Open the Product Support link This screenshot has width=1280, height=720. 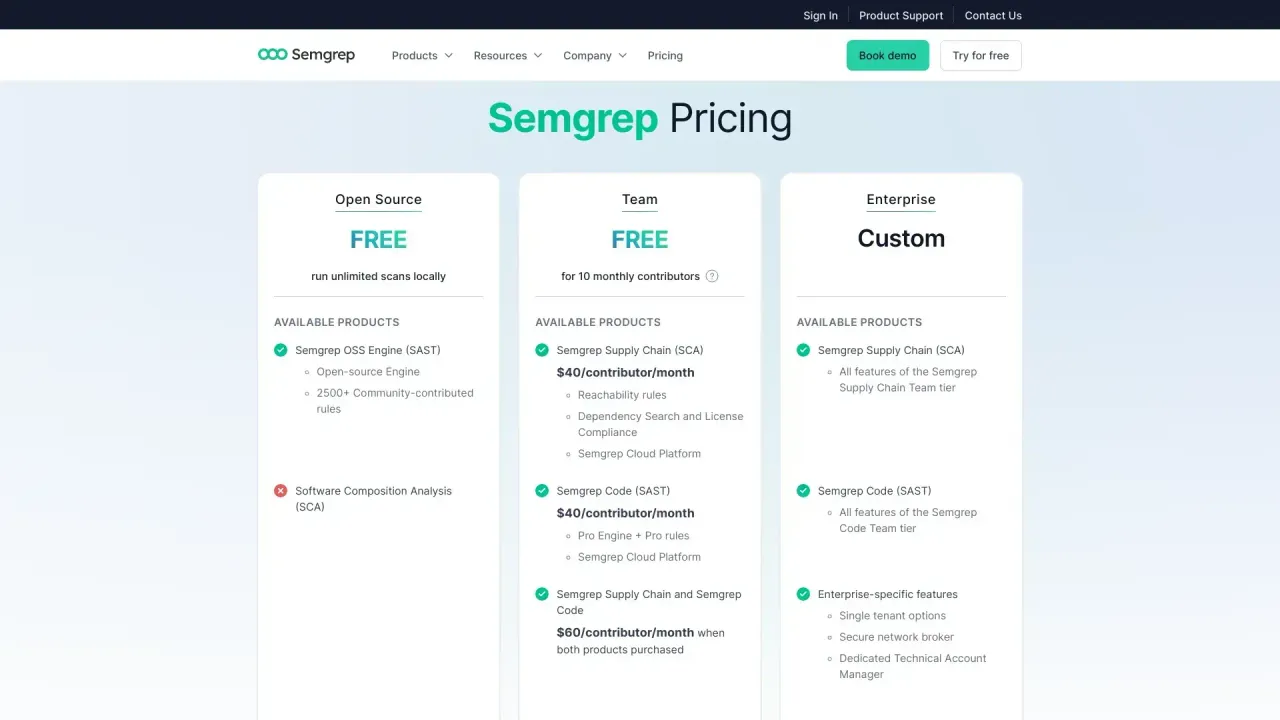[x=901, y=15]
